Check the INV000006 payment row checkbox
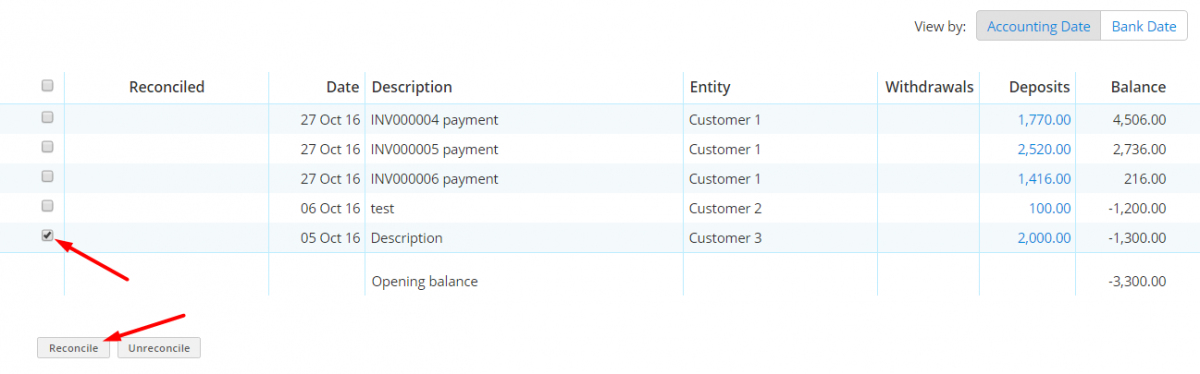This screenshot has height=374, width=1200. (x=47, y=176)
